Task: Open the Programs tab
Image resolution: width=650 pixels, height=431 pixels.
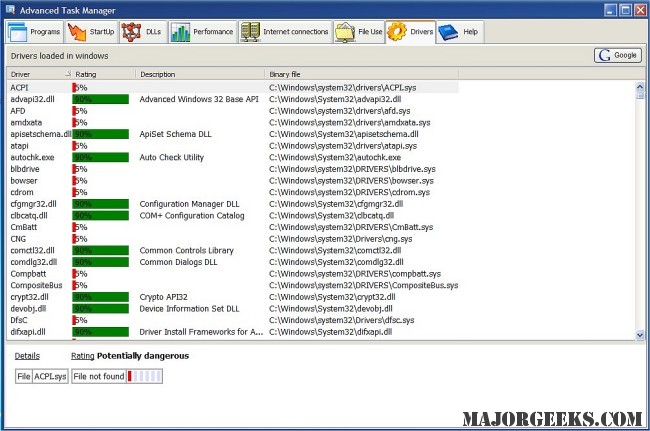Action: tap(34, 32)
